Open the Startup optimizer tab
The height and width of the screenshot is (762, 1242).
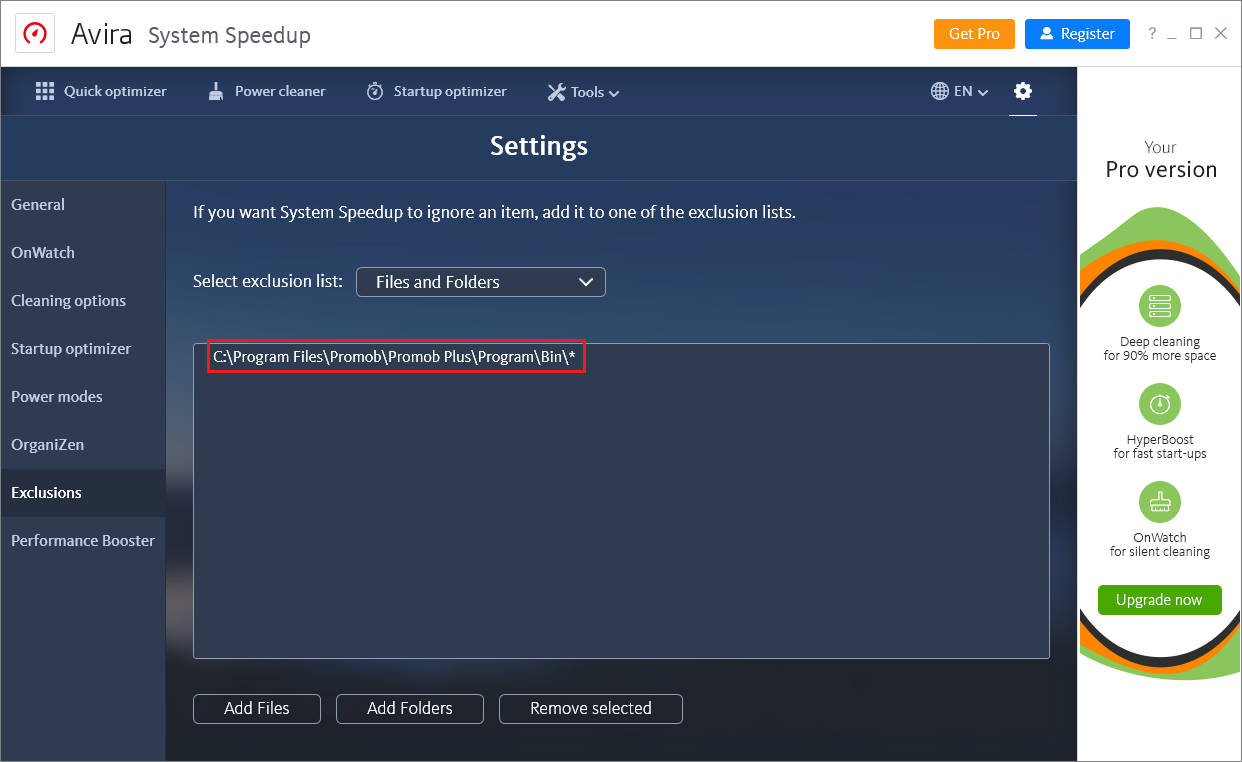point(437,91)
